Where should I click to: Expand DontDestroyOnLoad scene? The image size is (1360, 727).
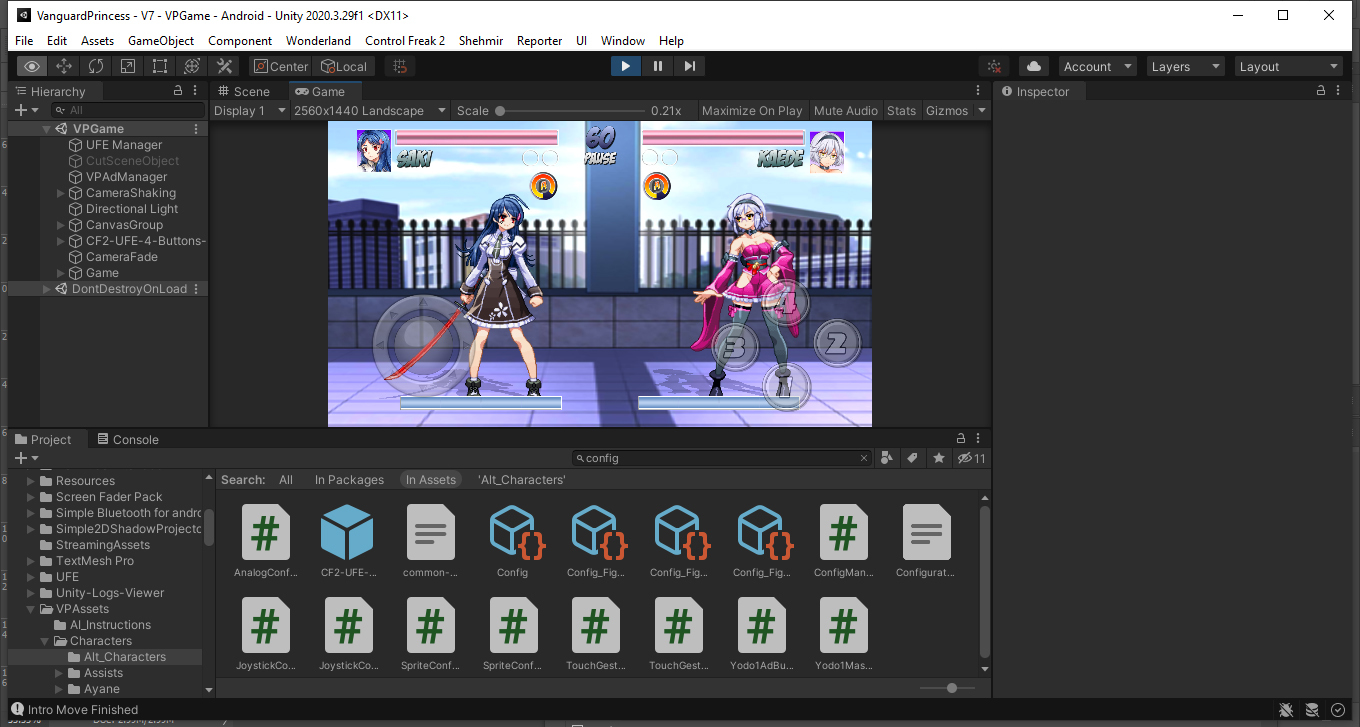[x=46, y=289]
